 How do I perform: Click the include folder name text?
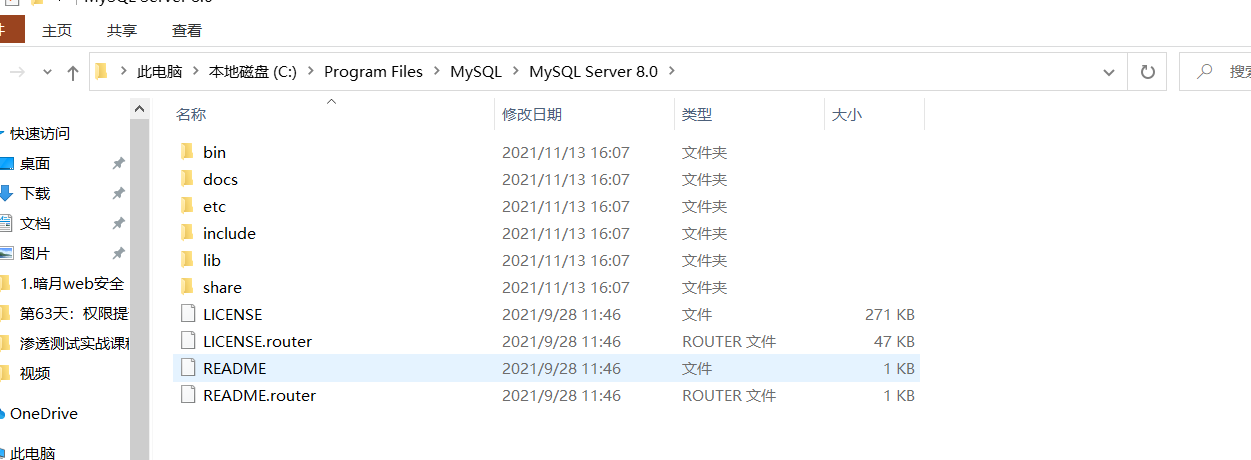(229, 233)
